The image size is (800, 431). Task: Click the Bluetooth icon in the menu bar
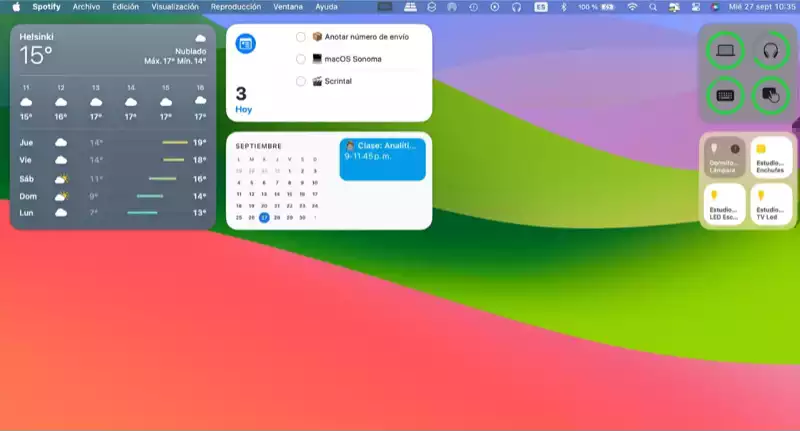point(563,7)
